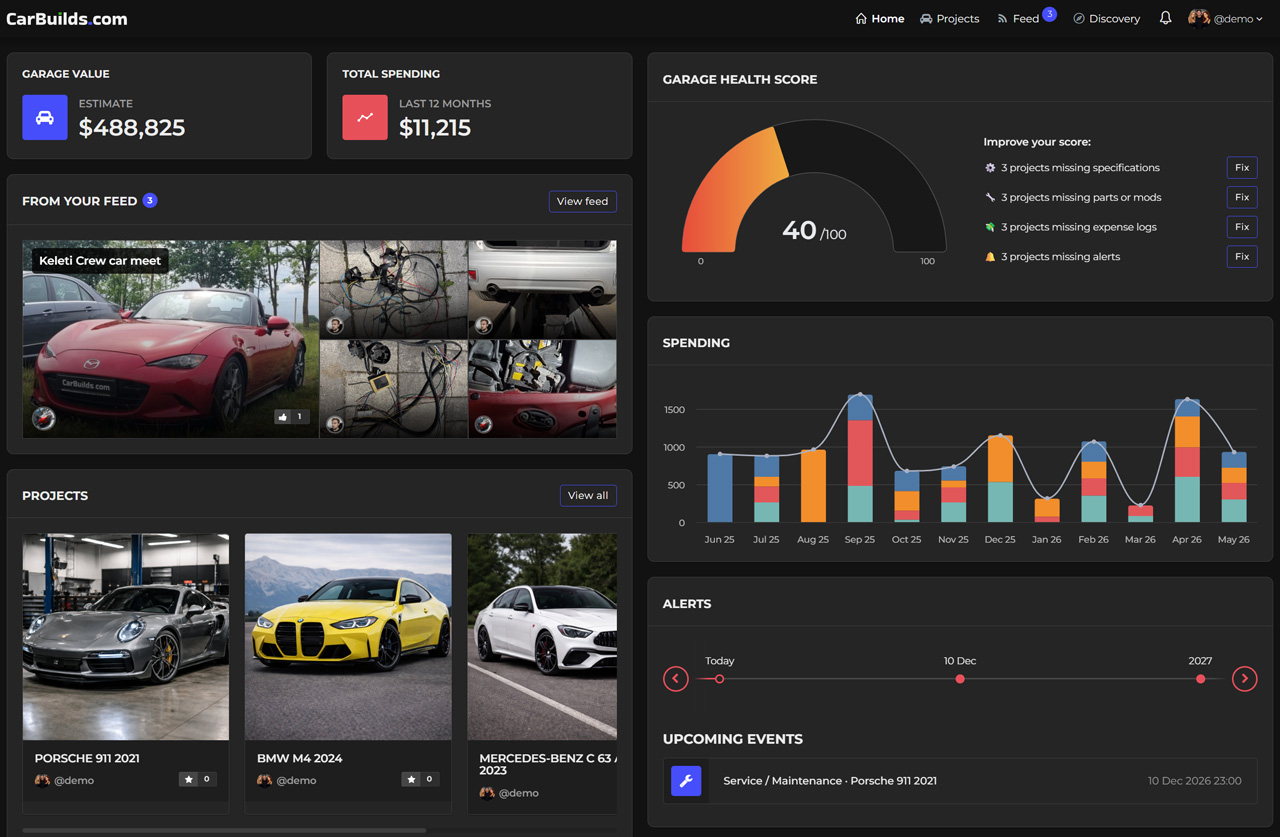
Task: Open the red engine bay feed photo
Action: point(543,388)
